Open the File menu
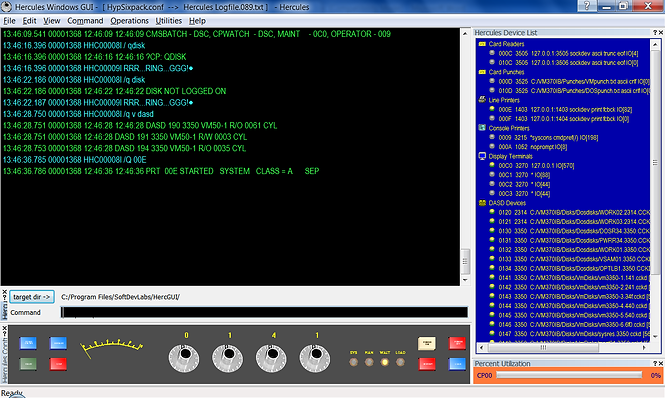Image resolution: width=665 pixels, height=398 pixels. pyautogui.click(x=9, y=21)
